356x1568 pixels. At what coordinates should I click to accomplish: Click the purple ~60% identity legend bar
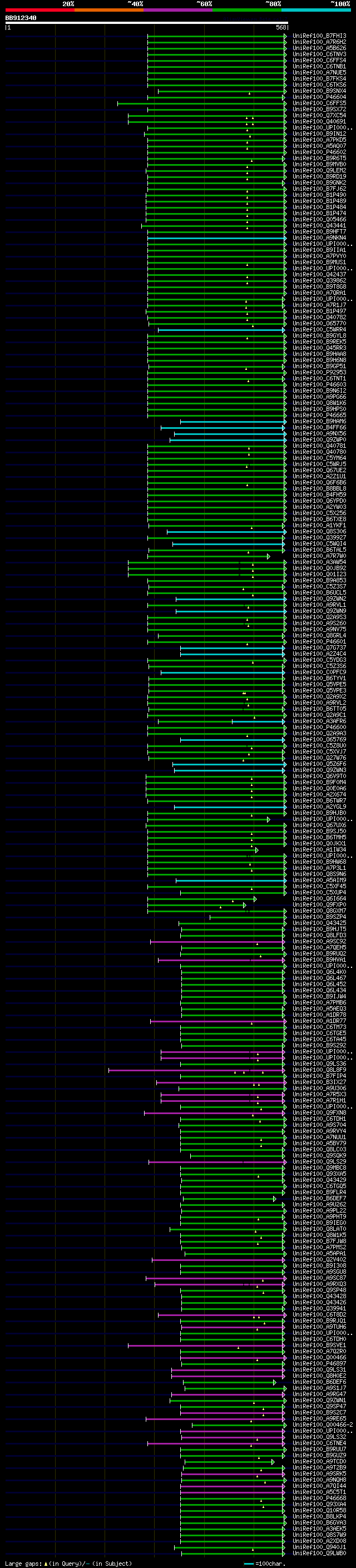pos(179,10)
